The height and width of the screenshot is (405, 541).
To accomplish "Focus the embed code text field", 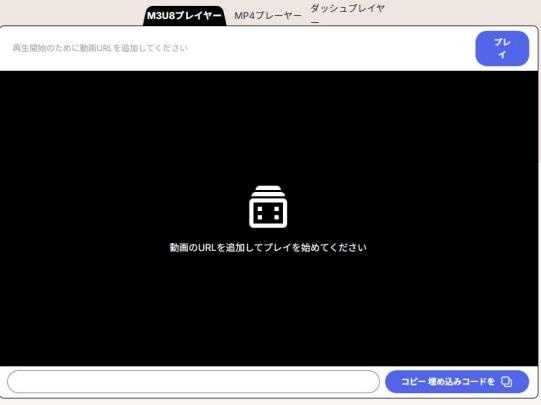I will pos(193,382).
